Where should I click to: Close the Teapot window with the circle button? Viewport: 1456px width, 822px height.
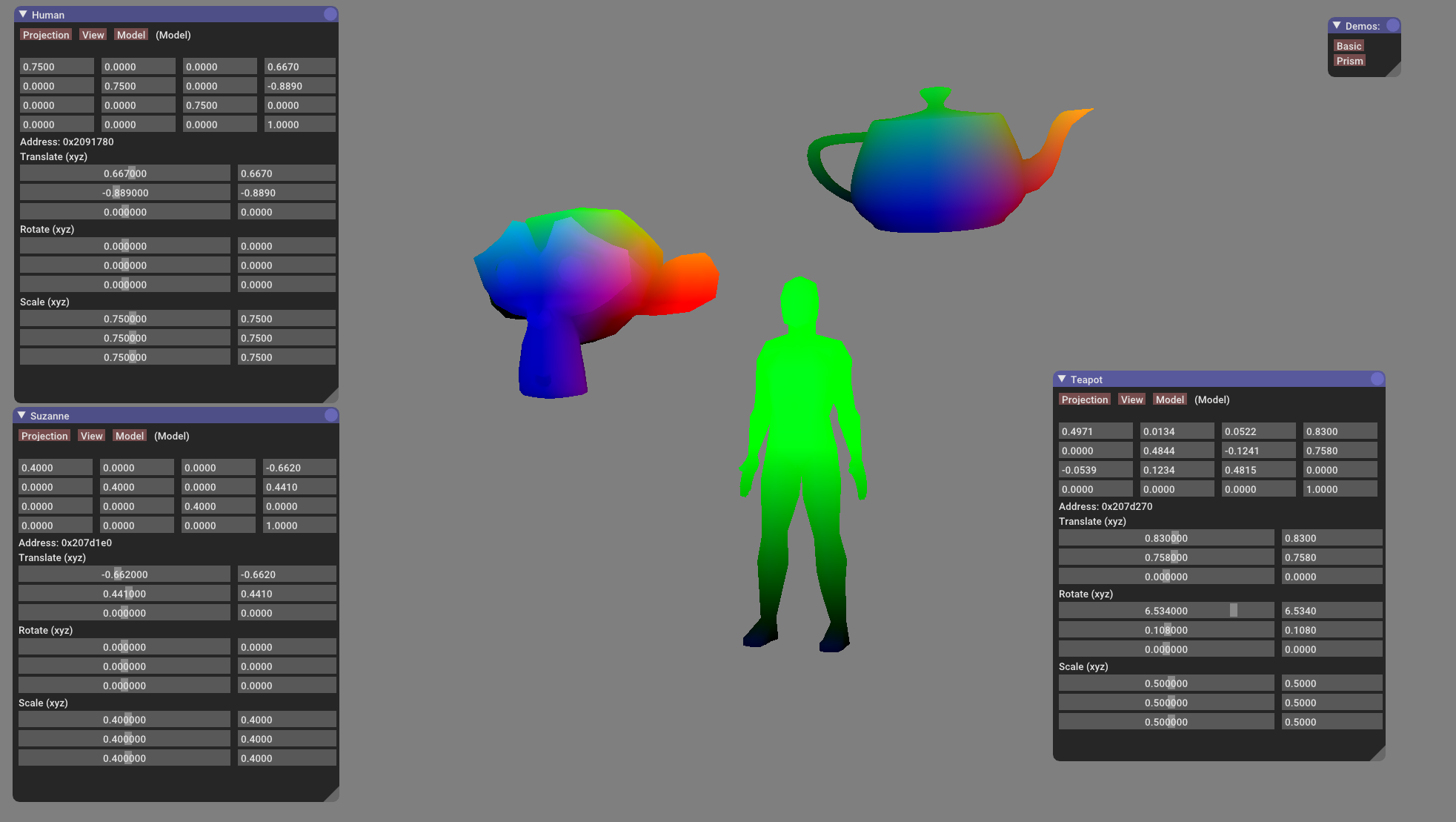(1377, 379)
